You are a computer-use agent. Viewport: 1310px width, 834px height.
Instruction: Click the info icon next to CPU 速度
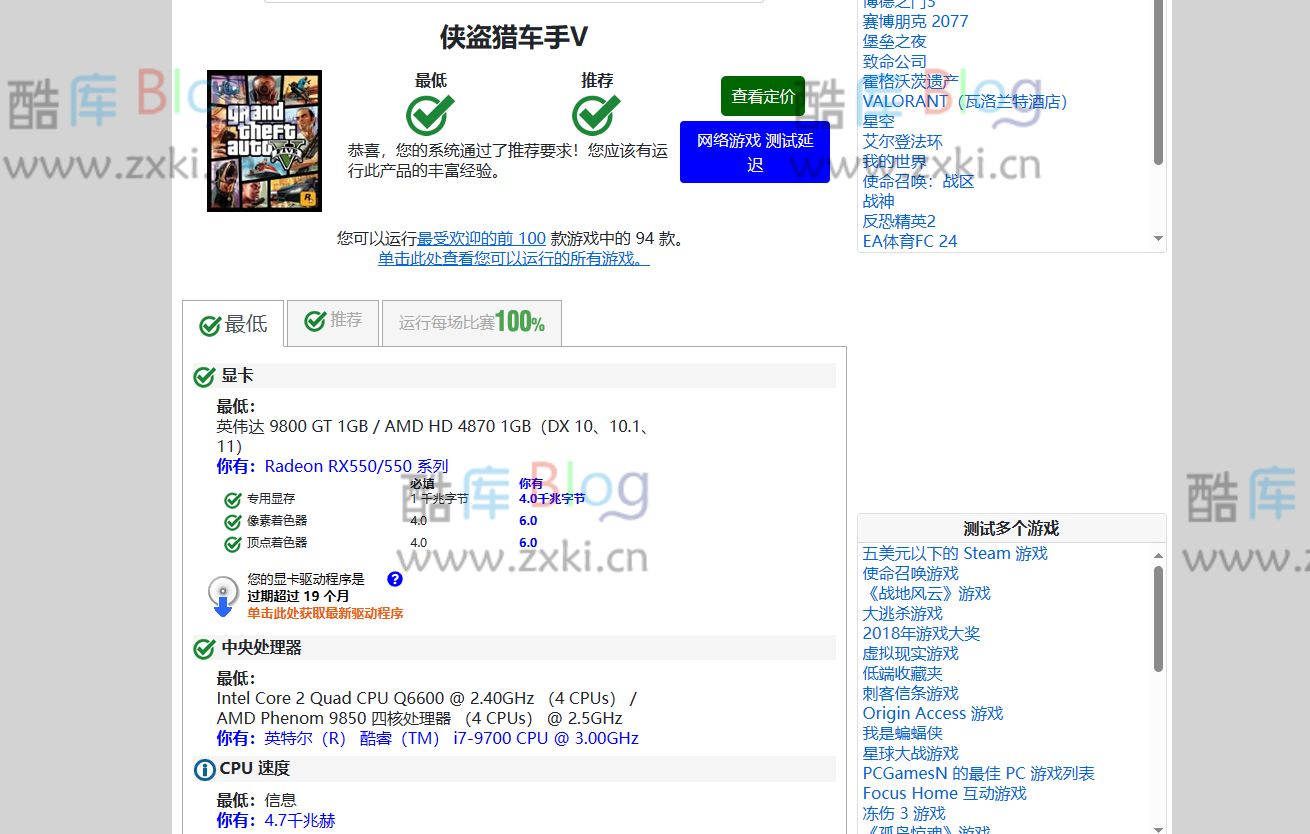[203, 769]
